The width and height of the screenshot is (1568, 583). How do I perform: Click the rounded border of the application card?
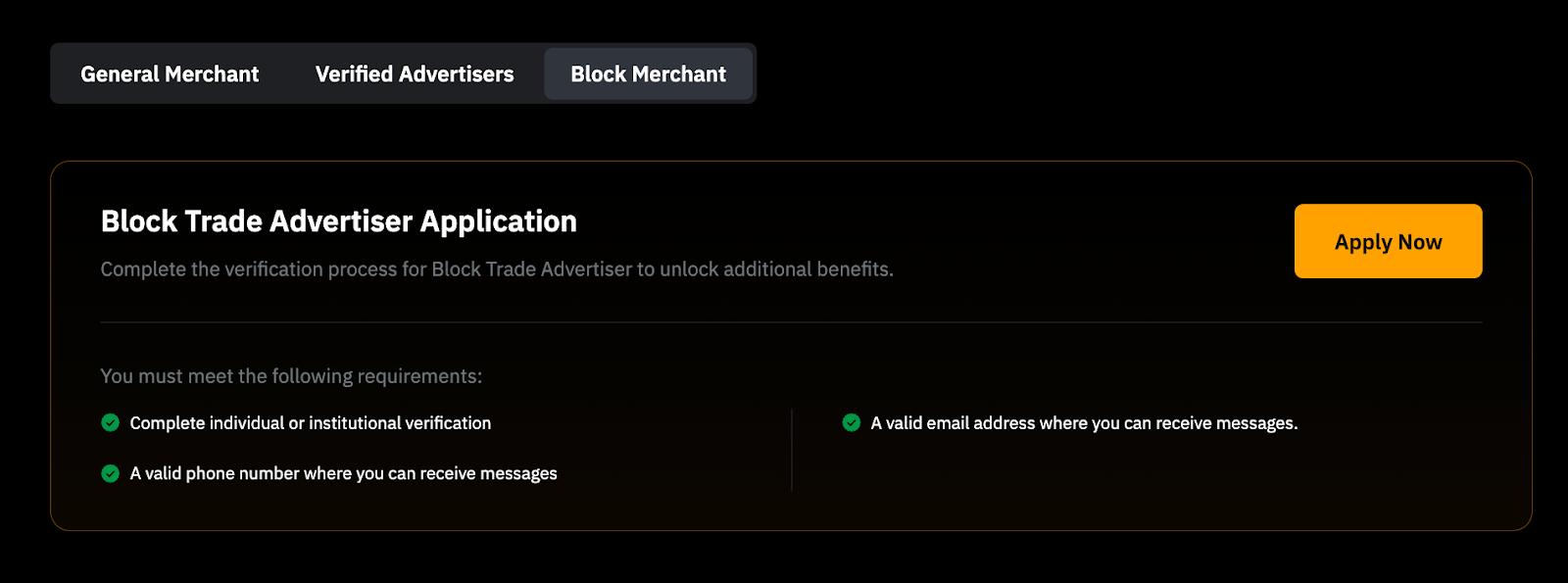(51, 343)
